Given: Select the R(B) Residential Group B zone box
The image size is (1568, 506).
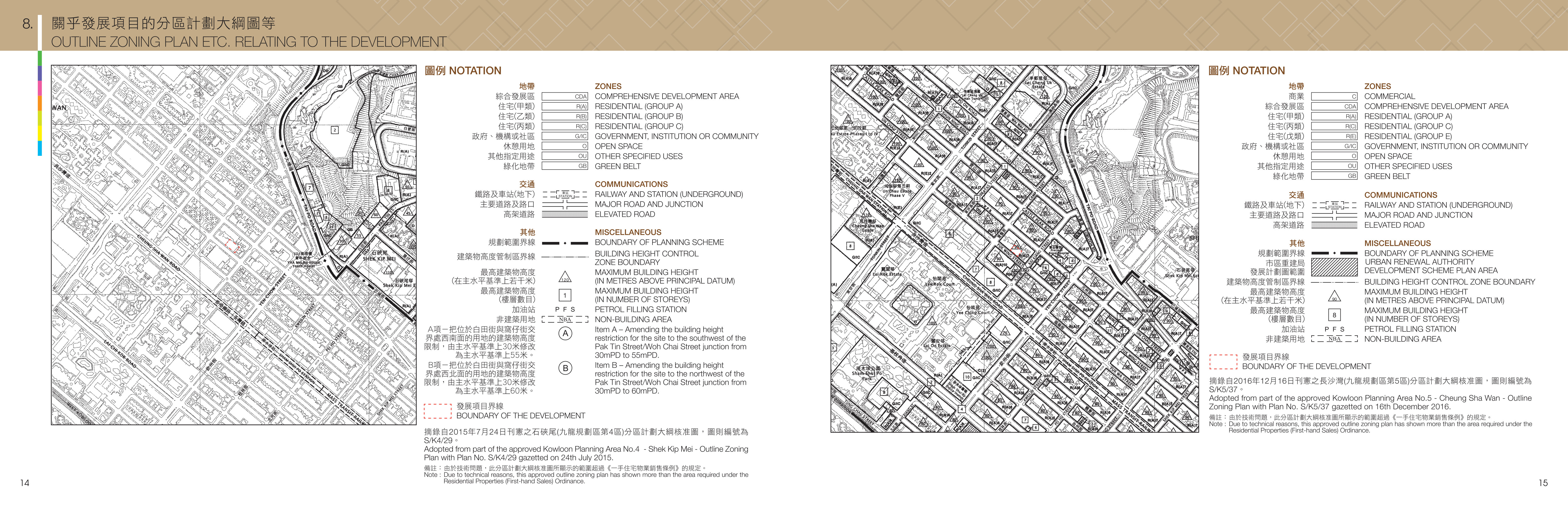Looking at the screenshot, I should pyautogui.click(x=565, y=116).
